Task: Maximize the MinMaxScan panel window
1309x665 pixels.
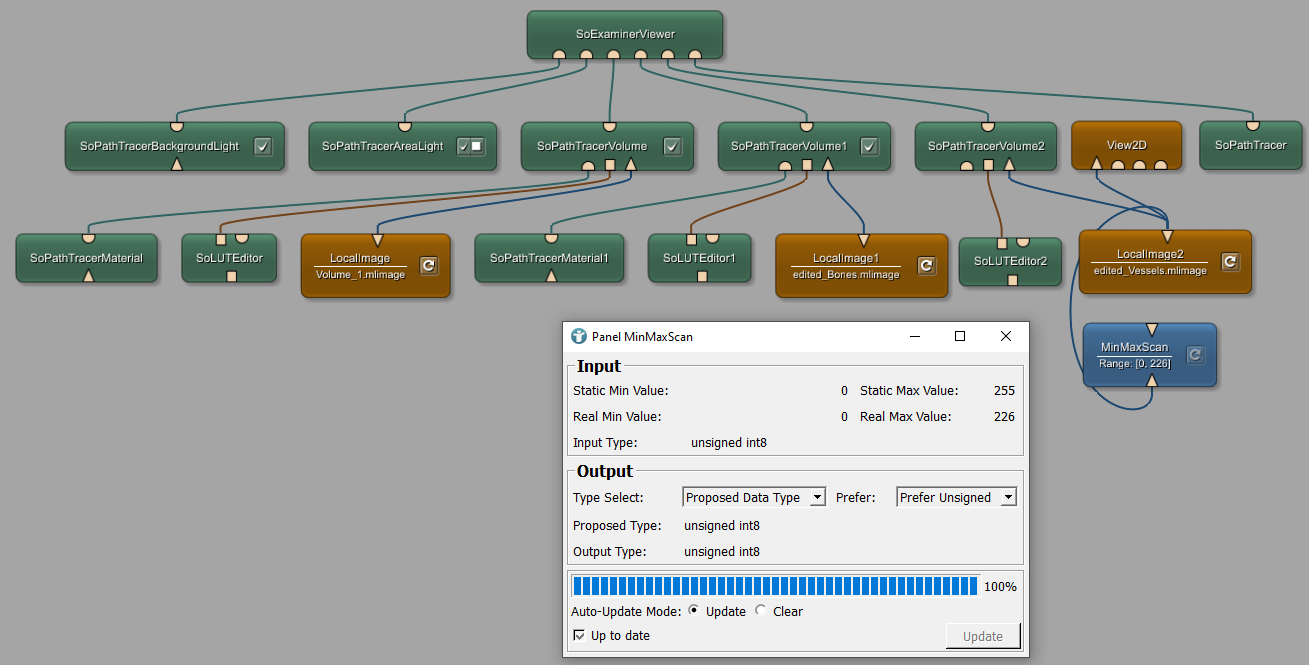Action: click(960, 337)
